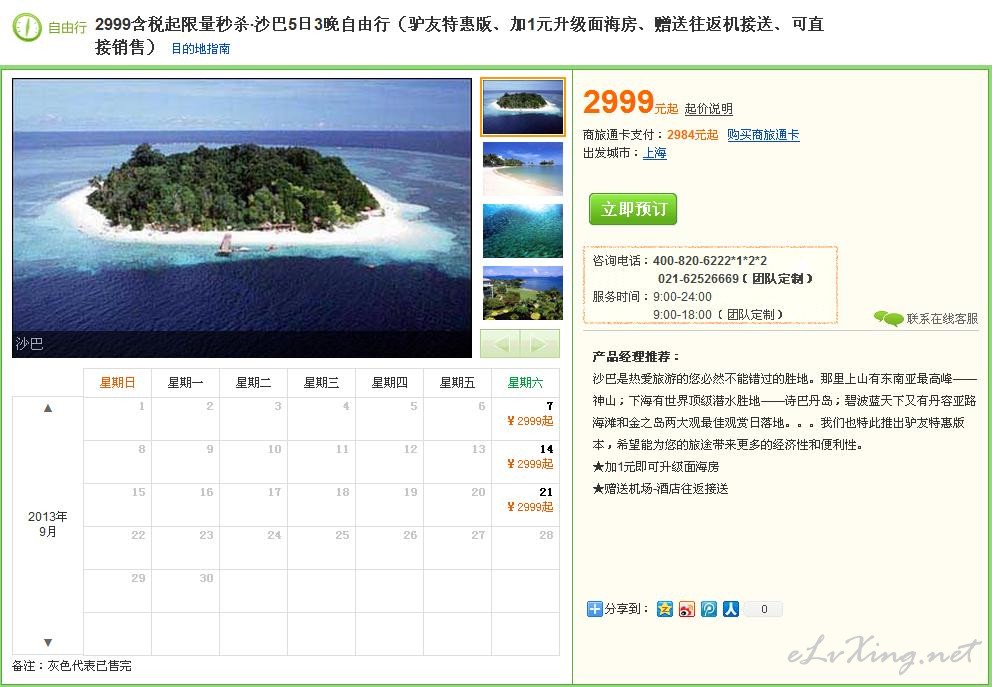Viewport: 992px width, 687px height.
Task: Click the ★加1元即可升级面海房 line
Action: tap(655, 467)
